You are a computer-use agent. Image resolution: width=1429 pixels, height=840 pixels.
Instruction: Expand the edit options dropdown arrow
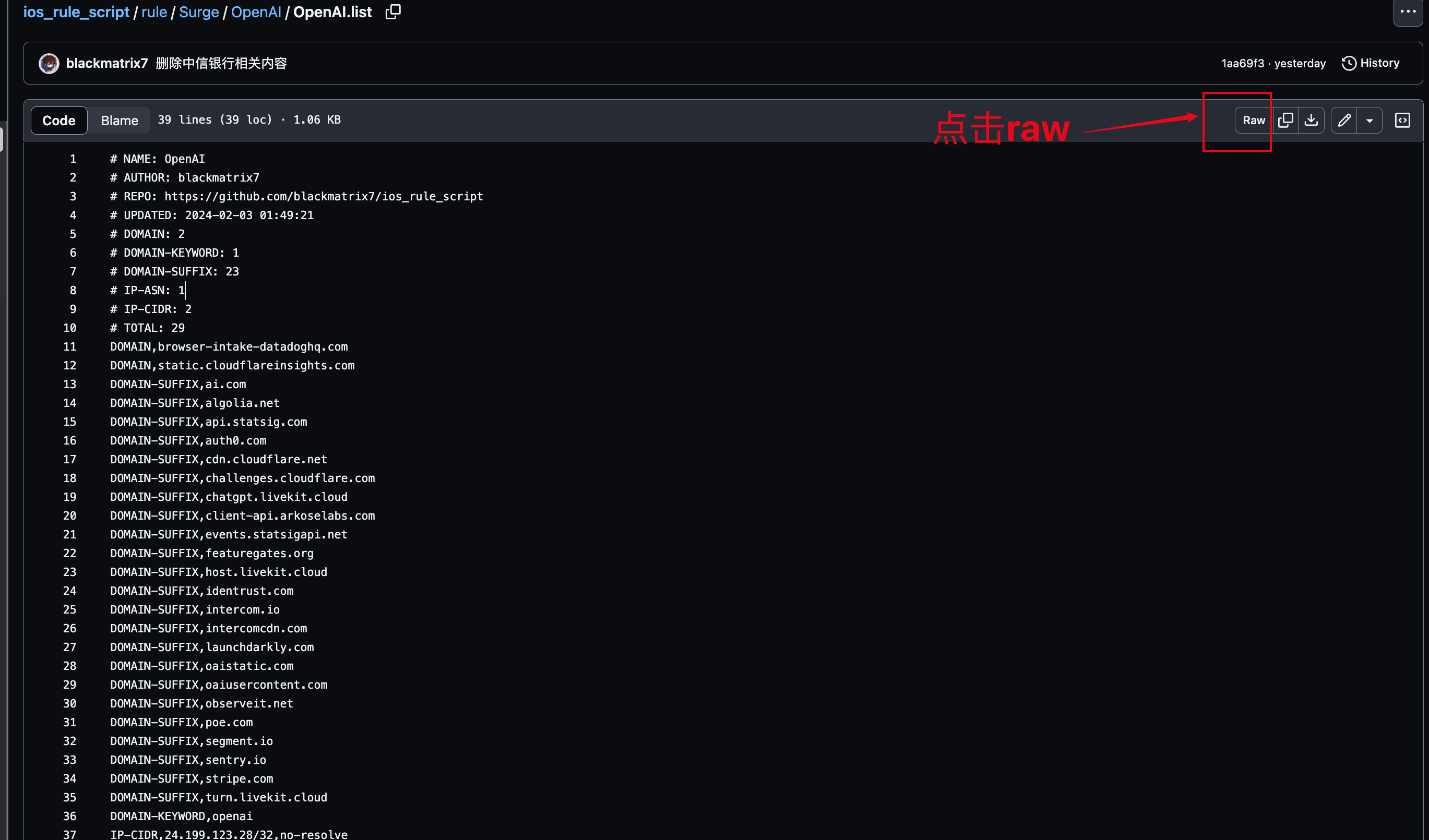click(x=1370, y=120)
